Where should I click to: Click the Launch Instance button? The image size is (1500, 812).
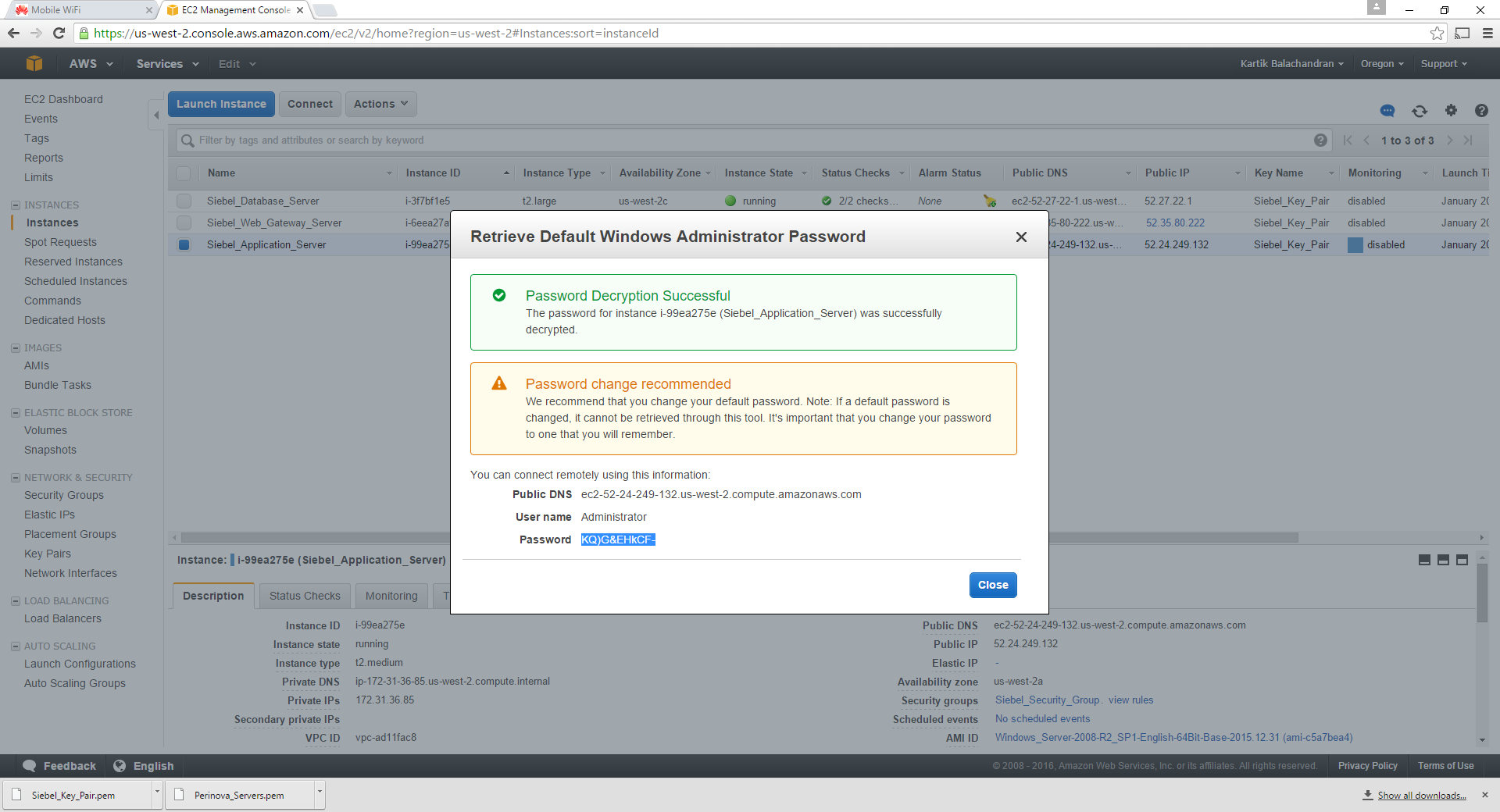click(x=221, y=104)
